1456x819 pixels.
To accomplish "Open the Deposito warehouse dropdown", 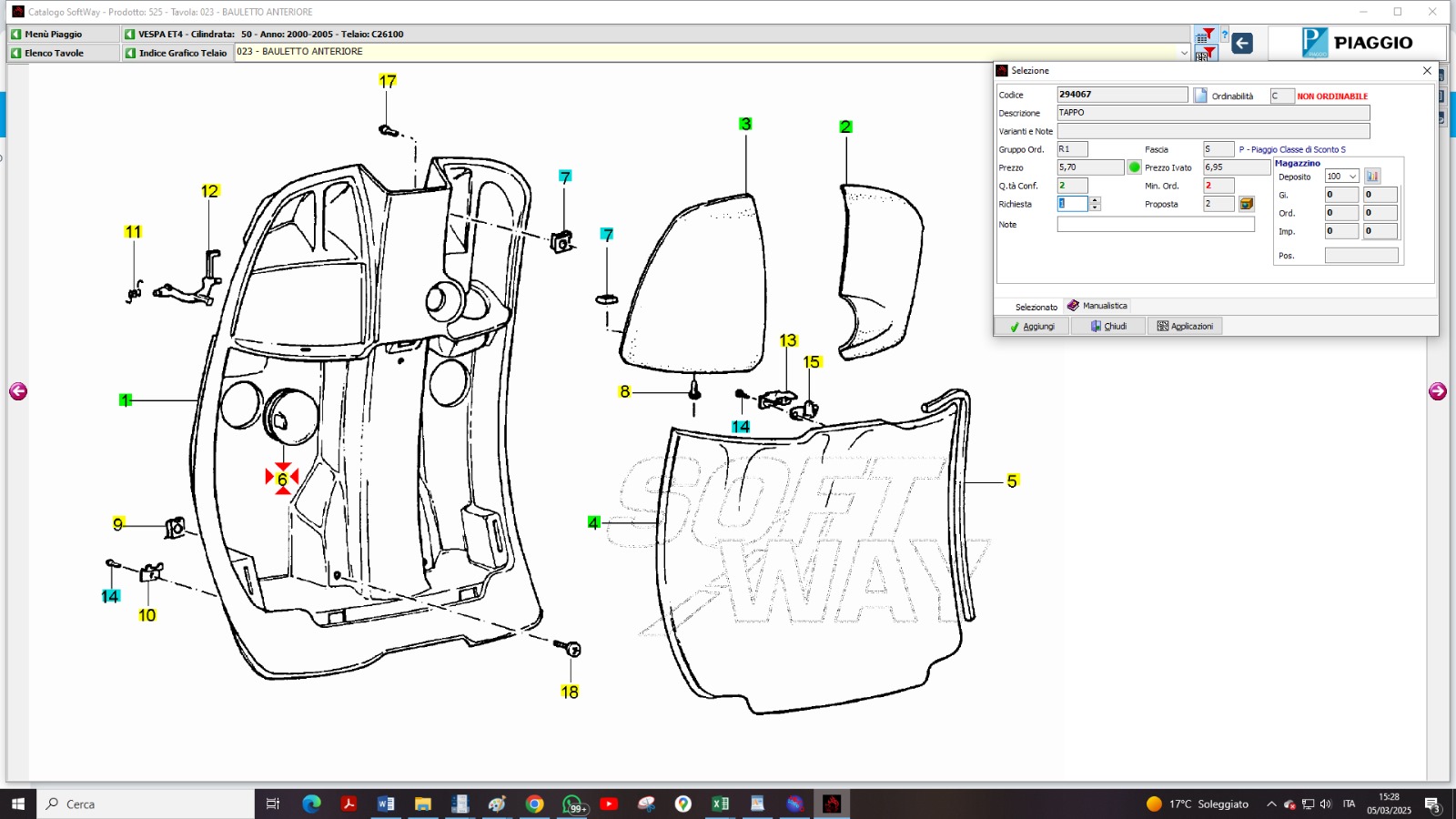I will [x=1353, y=177].
